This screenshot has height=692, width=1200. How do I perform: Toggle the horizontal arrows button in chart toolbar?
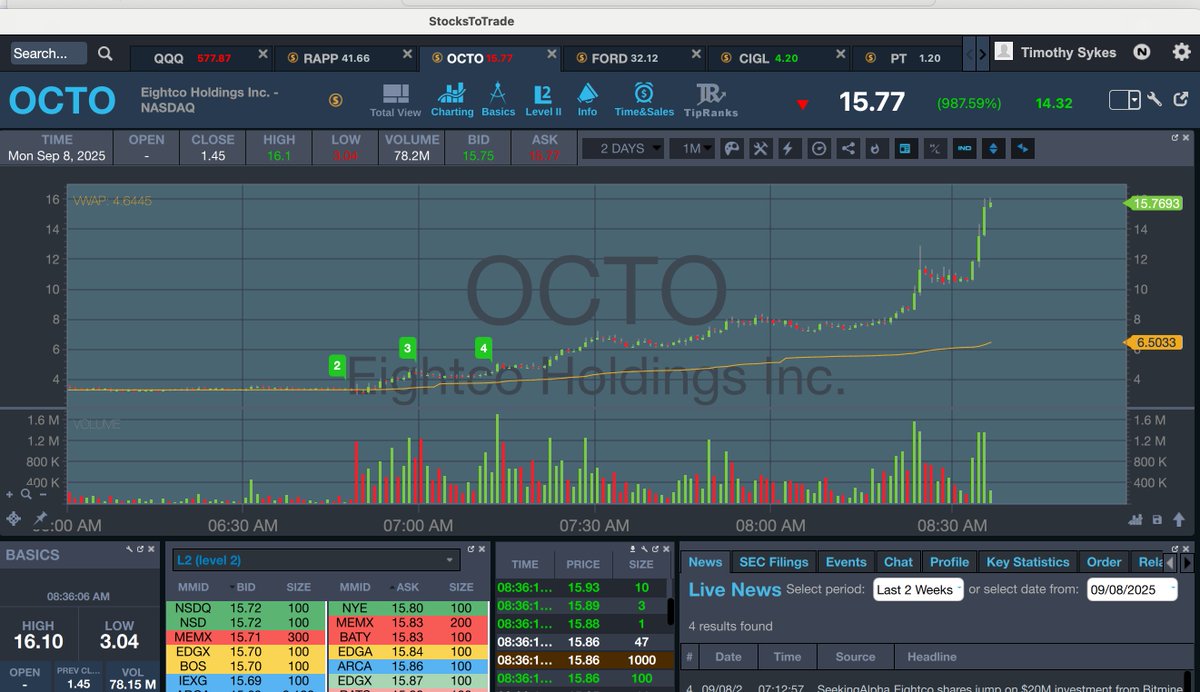coord(1022,148)
